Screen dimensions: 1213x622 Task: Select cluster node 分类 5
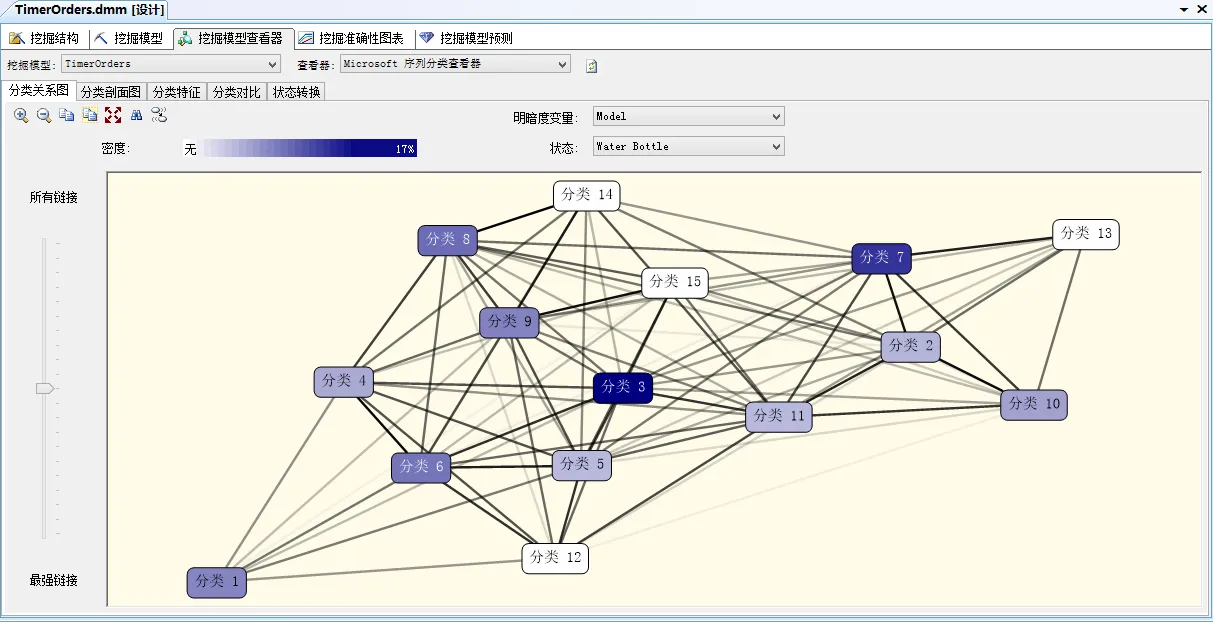581,465
